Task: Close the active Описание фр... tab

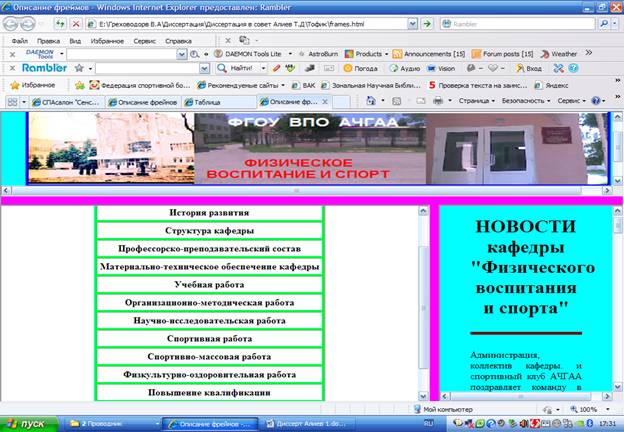Action: pos(325,102)
